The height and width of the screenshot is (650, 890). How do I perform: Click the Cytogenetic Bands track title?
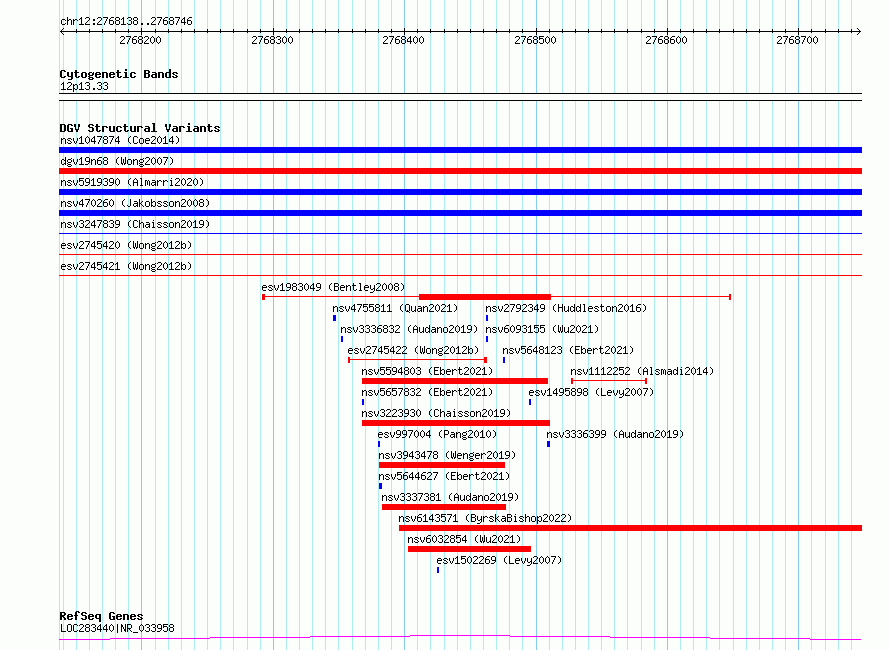tap(119, 74)
